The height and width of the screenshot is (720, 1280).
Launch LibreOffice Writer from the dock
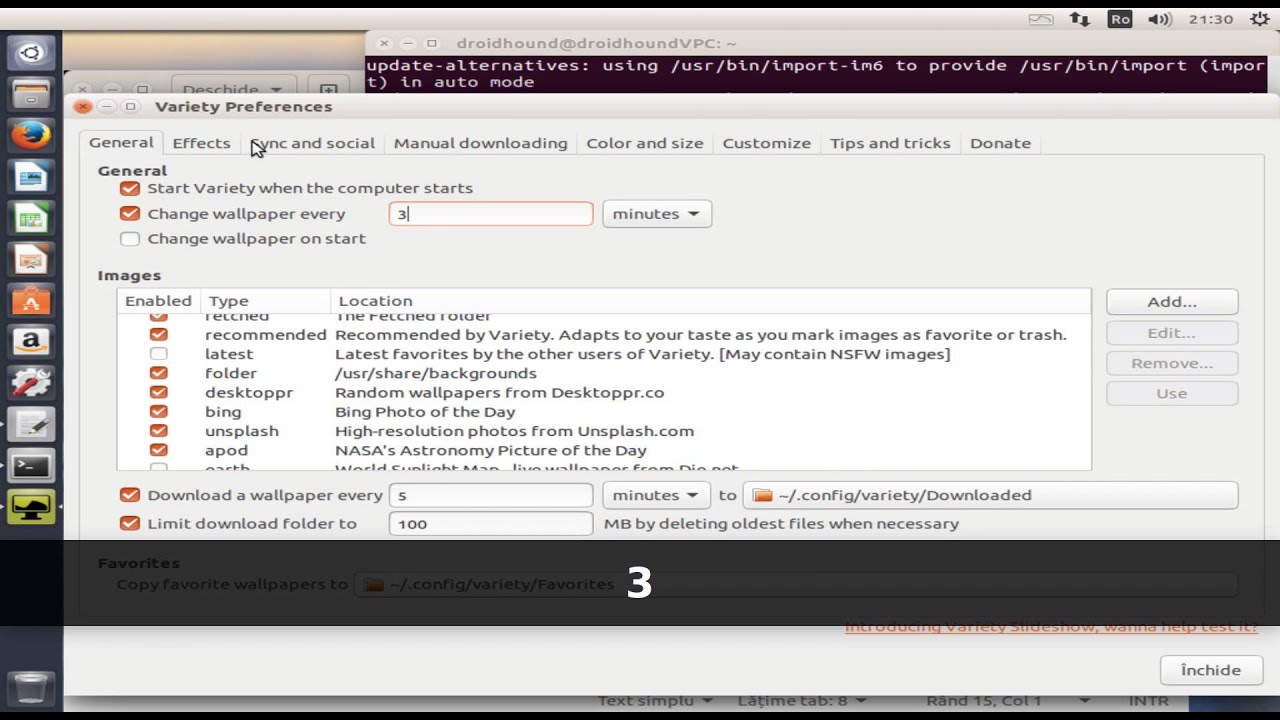[31, 177]
